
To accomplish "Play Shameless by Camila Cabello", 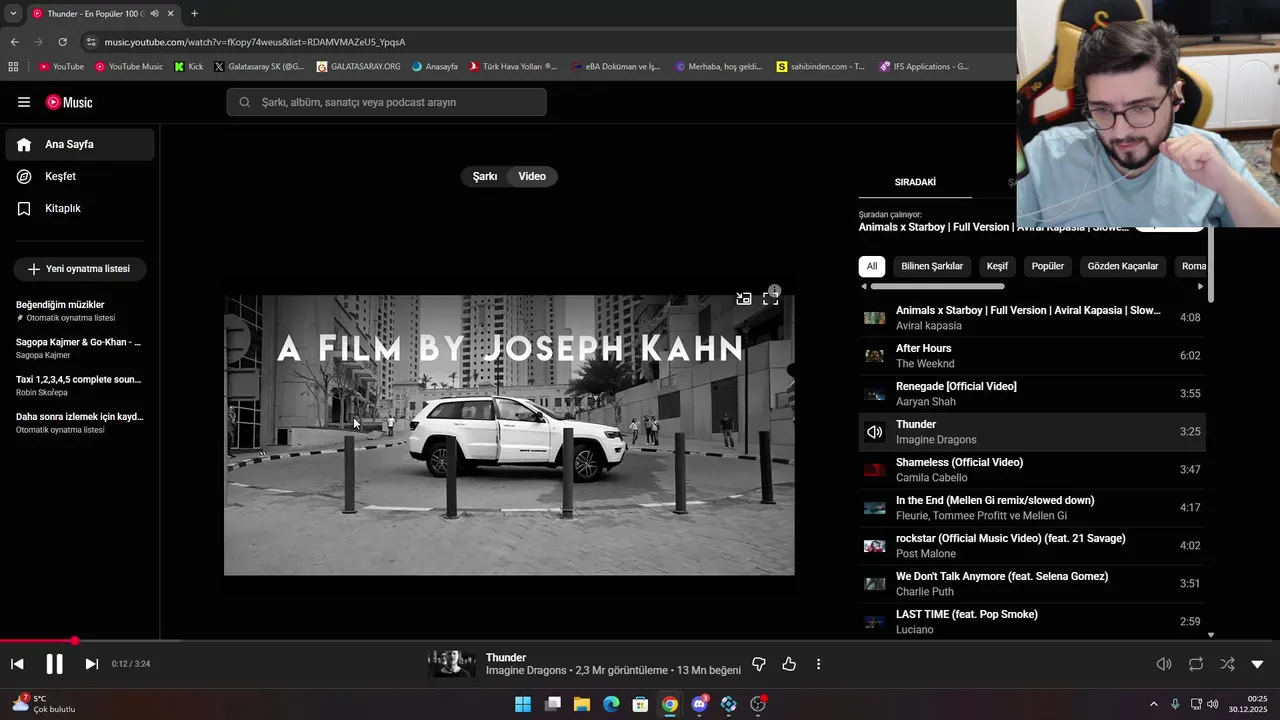I will tap(1032, 470).
